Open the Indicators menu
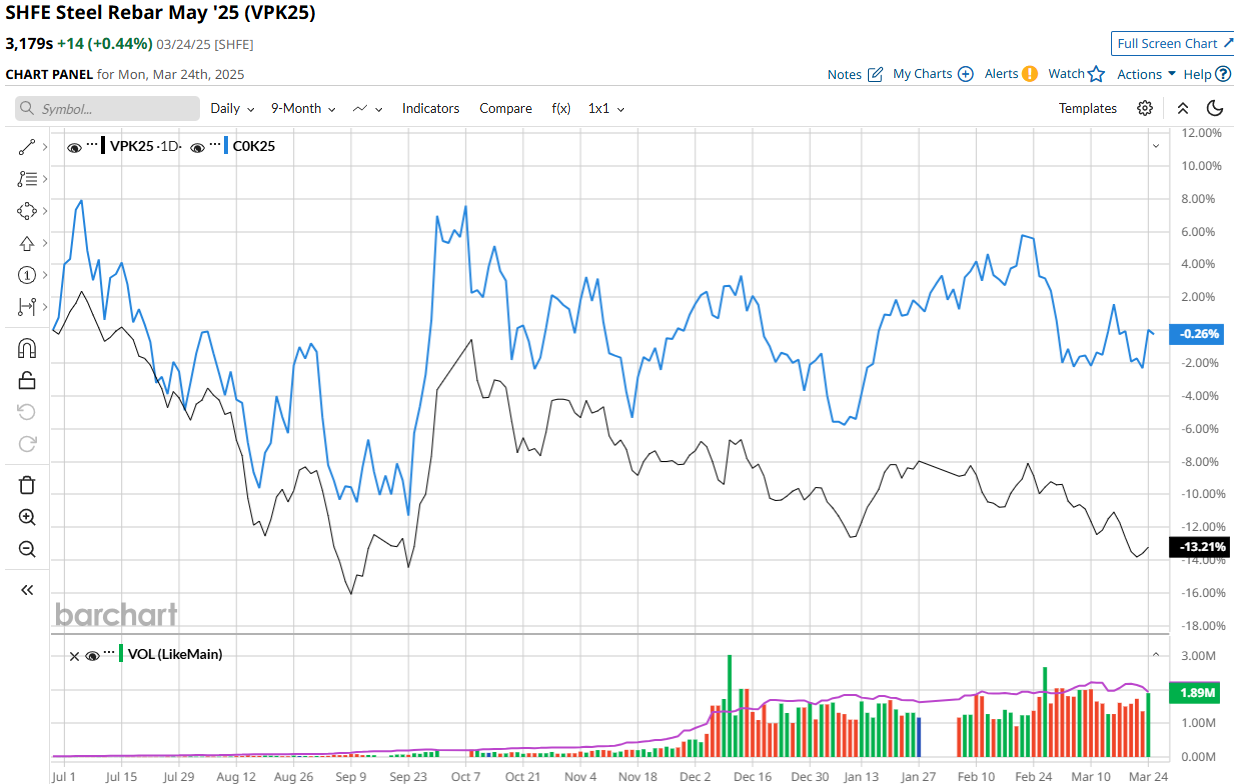1234x784 pixels. point(431,108)
